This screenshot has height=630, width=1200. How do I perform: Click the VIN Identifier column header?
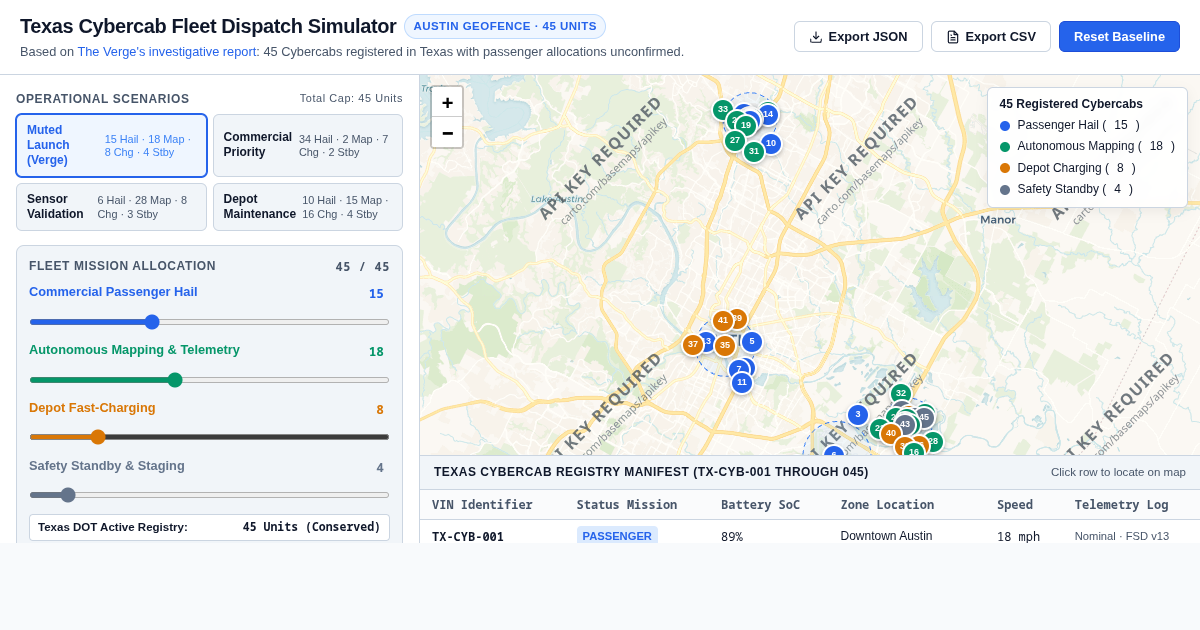[482, 505]
